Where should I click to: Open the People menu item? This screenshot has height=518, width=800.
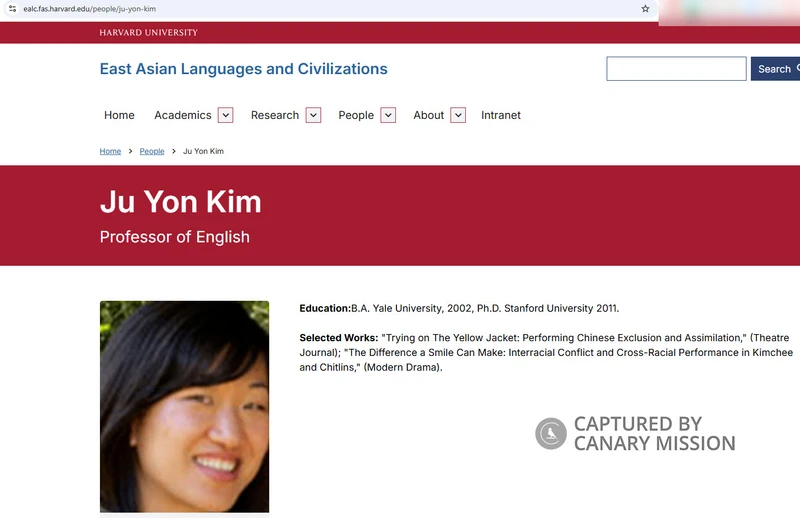coord(356,115)
